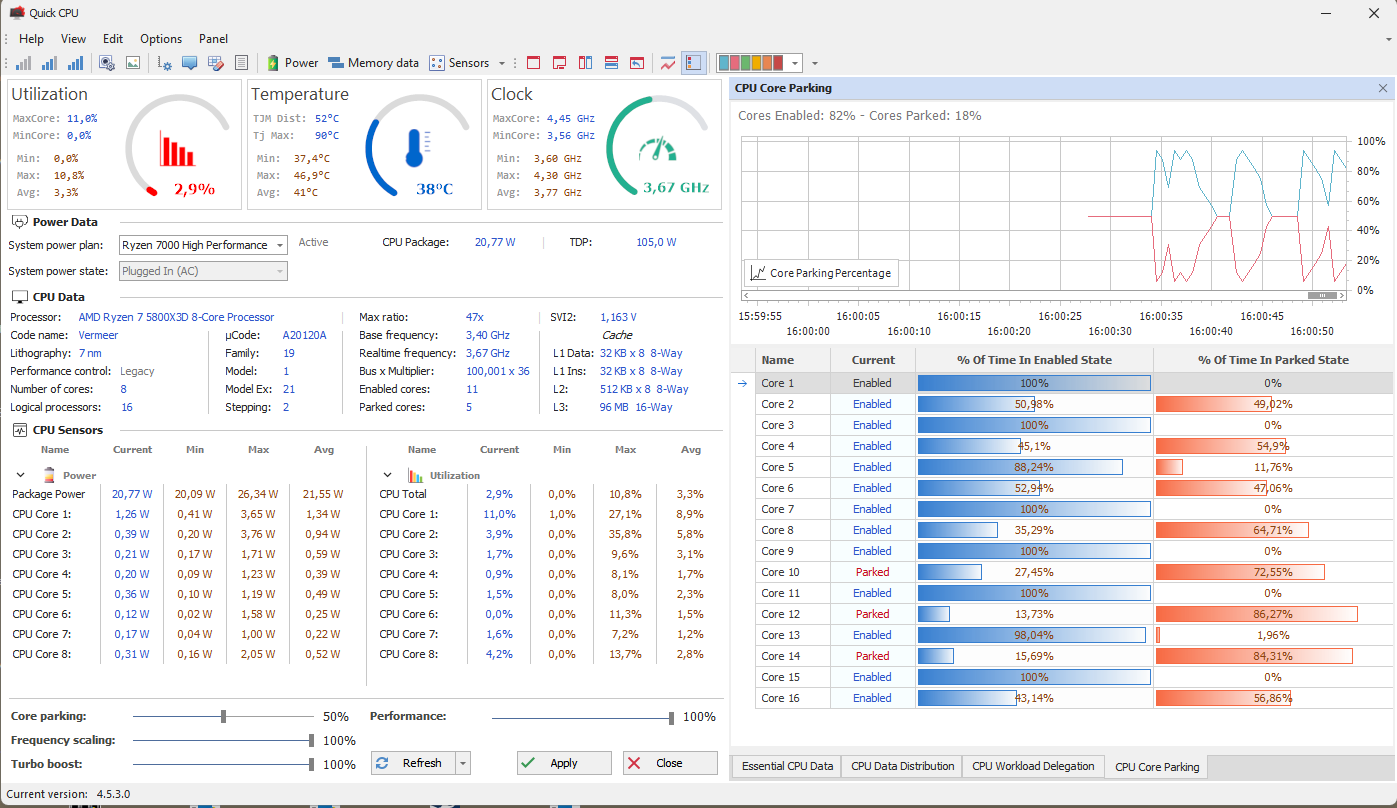Click the Sensors toolbar button
Viewport: 1397px width, 808px height.
460,63
